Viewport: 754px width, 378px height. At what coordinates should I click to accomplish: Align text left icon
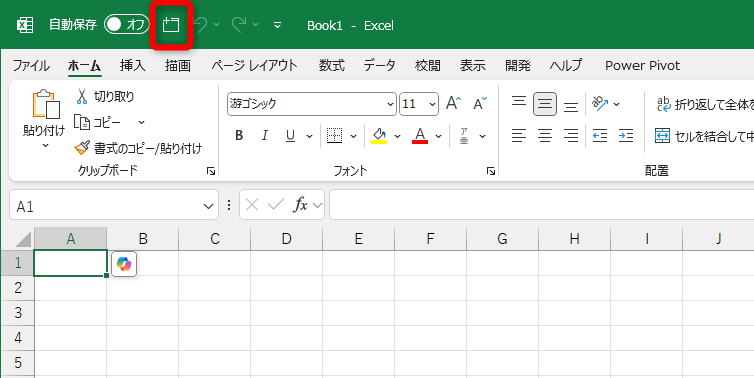click(x=518, y=136)
